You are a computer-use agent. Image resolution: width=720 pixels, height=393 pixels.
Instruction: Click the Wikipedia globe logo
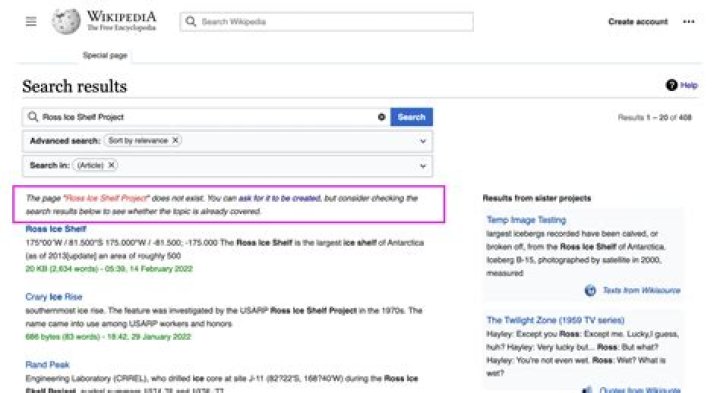click(x=66, y=22)
